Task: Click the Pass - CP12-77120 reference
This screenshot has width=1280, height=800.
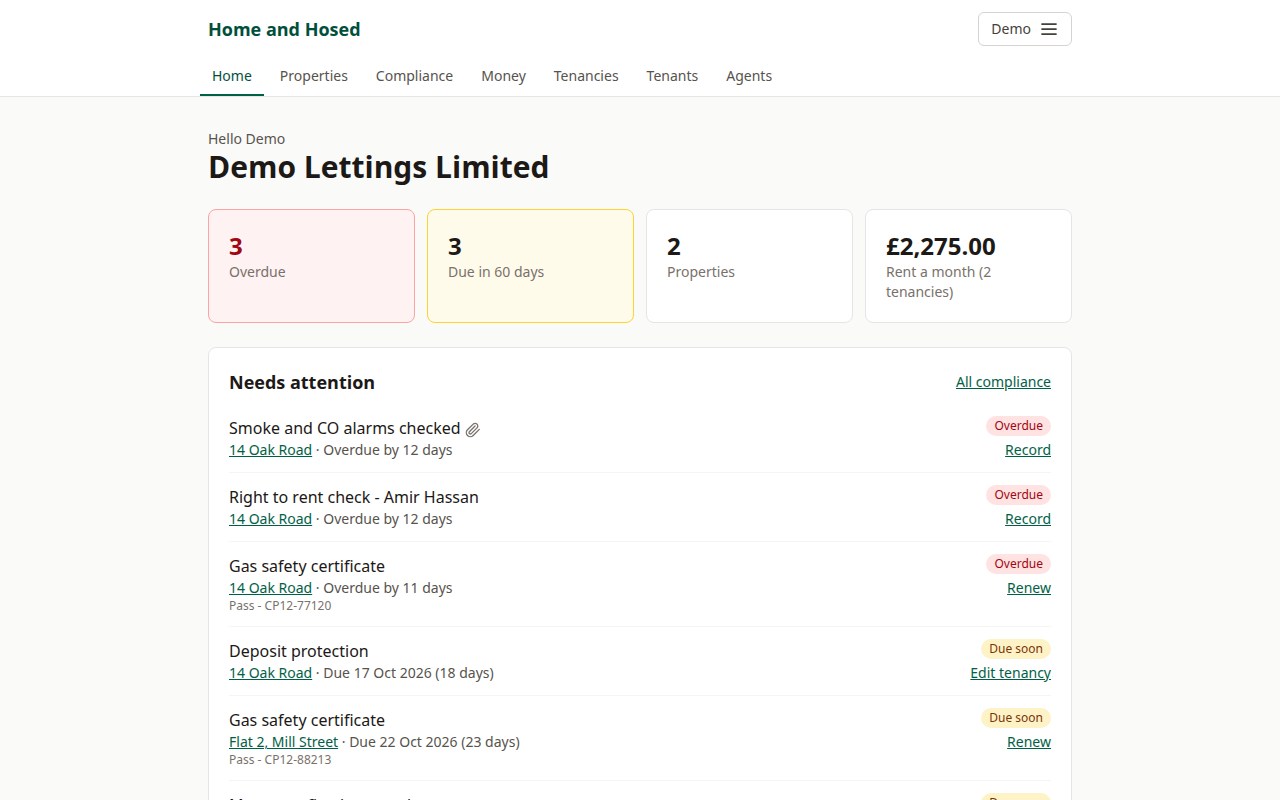Action: (x=280, y=606)
